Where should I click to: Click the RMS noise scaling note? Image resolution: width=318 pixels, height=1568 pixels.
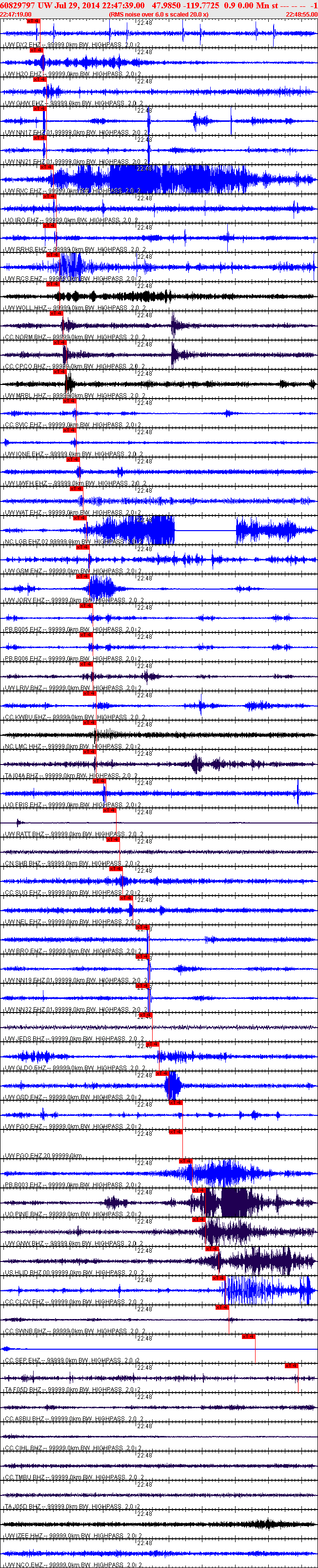[x=159, y=14]
